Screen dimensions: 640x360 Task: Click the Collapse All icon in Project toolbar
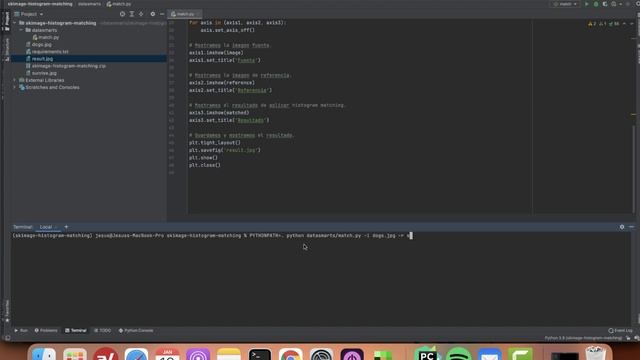coord(141,14)
